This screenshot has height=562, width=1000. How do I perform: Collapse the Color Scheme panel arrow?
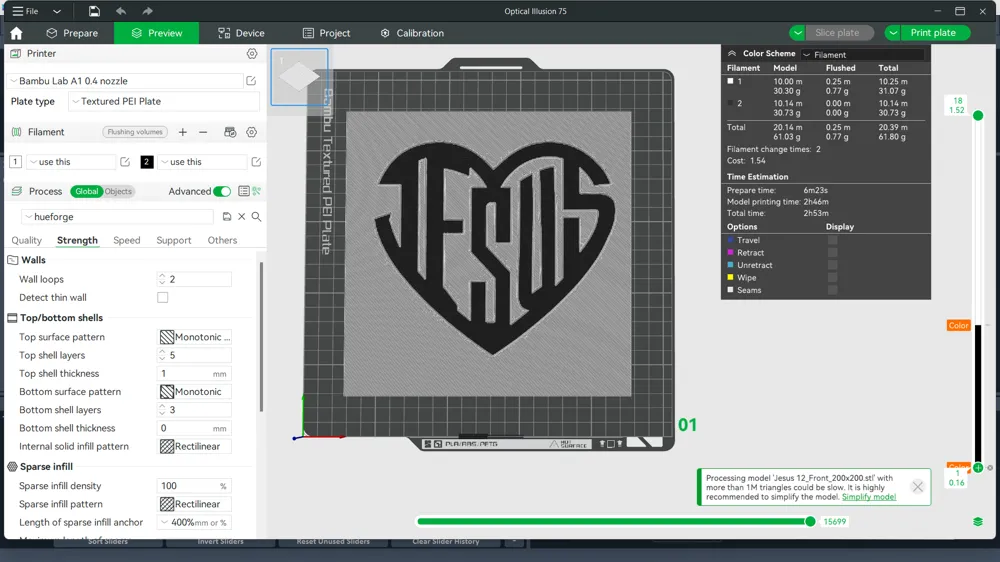point(732,54)
